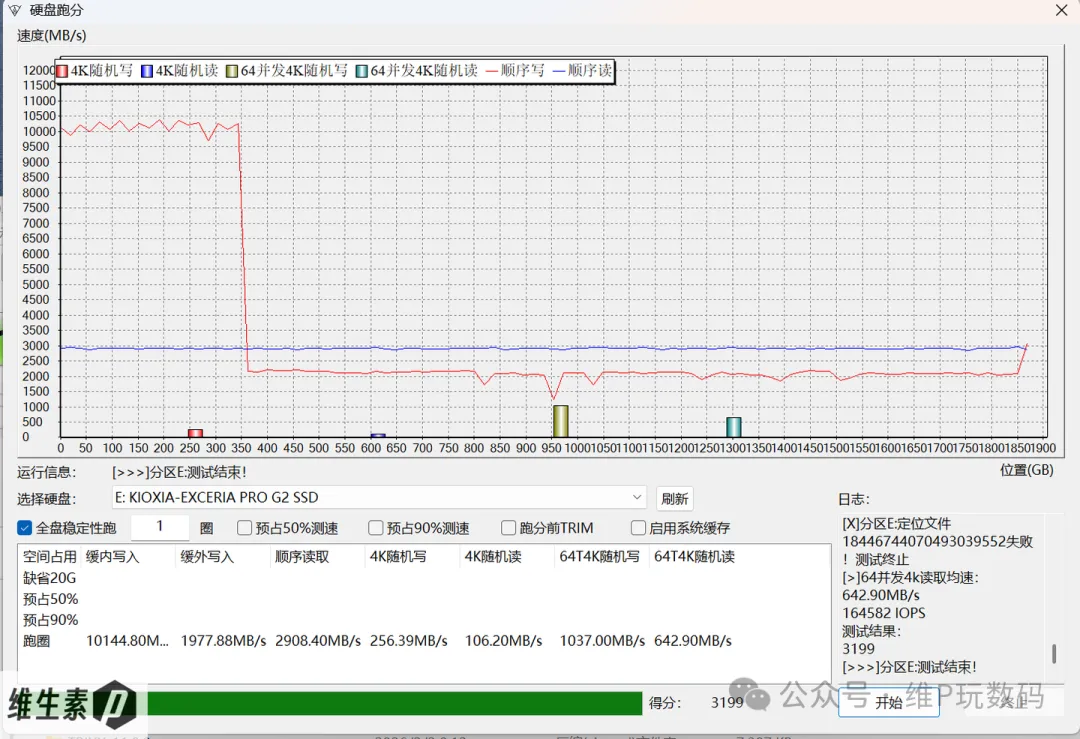The image size is (1080, 739).
Task: Click the red 4K随机写 bar in chart
Action: click(x=196, y=433)
